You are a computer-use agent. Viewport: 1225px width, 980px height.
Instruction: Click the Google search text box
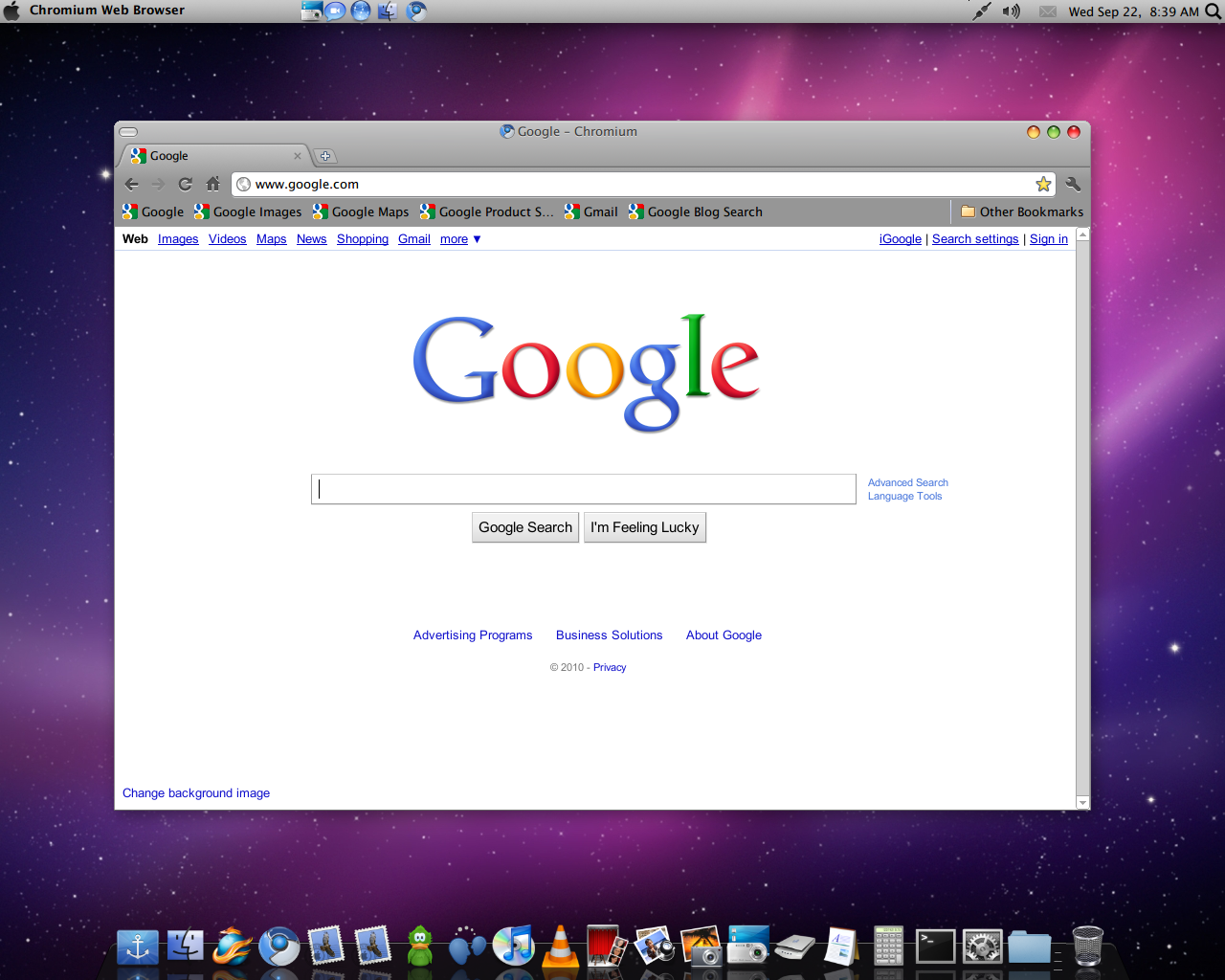coord(584,489)
